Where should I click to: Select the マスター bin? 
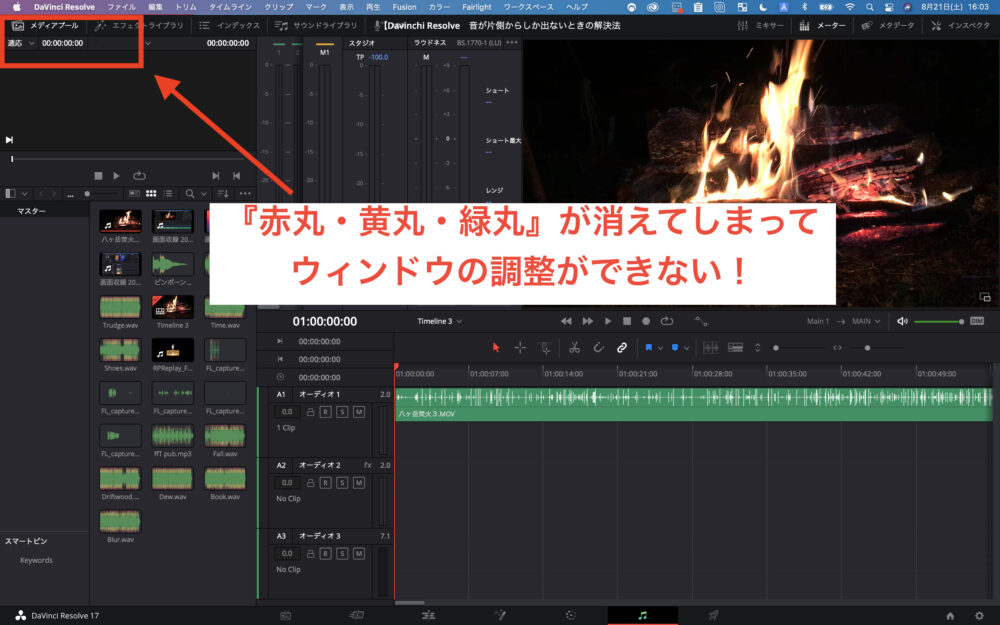click(x=31, y=211)
